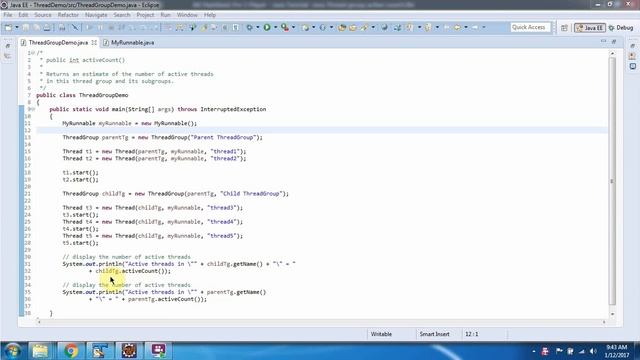Select the ThreadGroupDemo.java editor tab
This screenshot has width=640, height=360.
pos(58,42)
